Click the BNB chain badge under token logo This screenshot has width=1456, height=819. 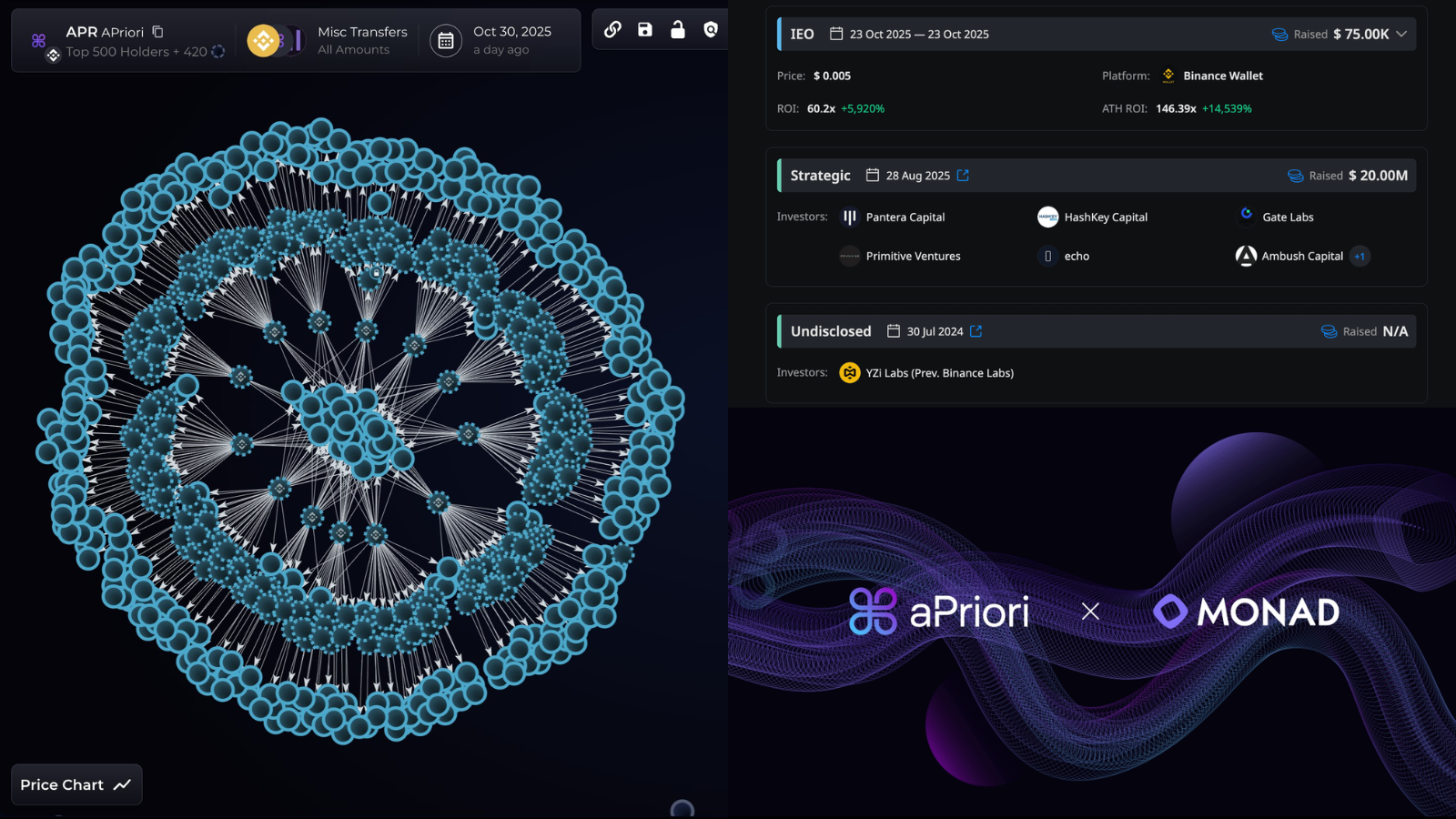tap(53, 56)
